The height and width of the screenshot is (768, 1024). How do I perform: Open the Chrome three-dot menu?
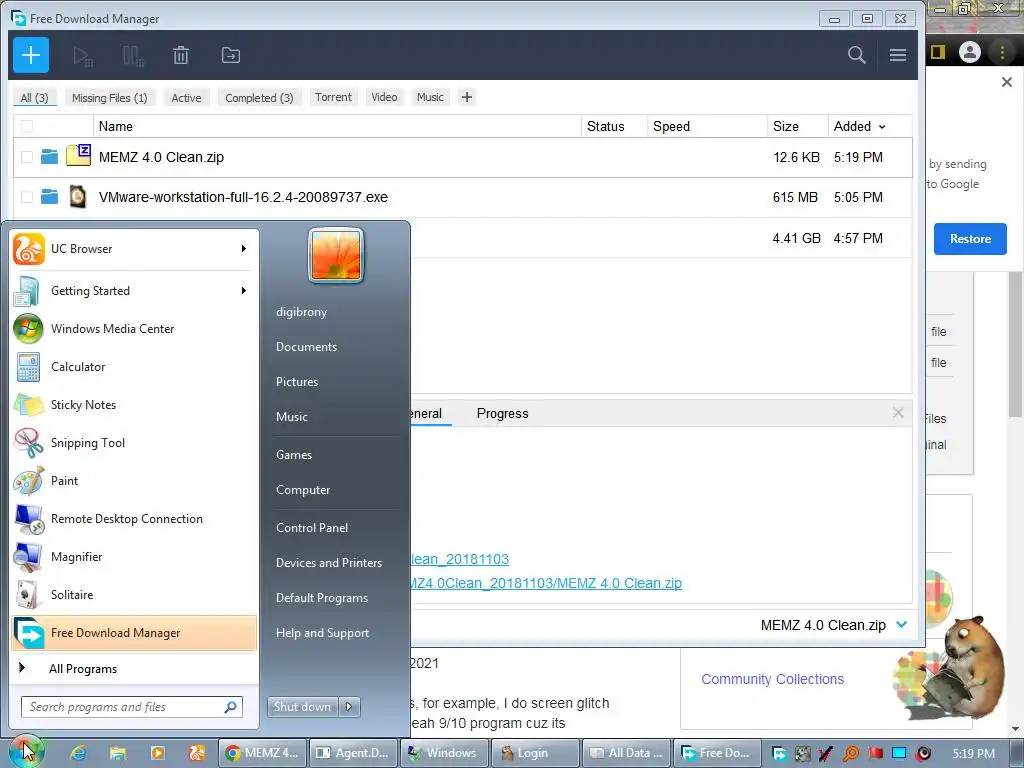[1002, 52]
